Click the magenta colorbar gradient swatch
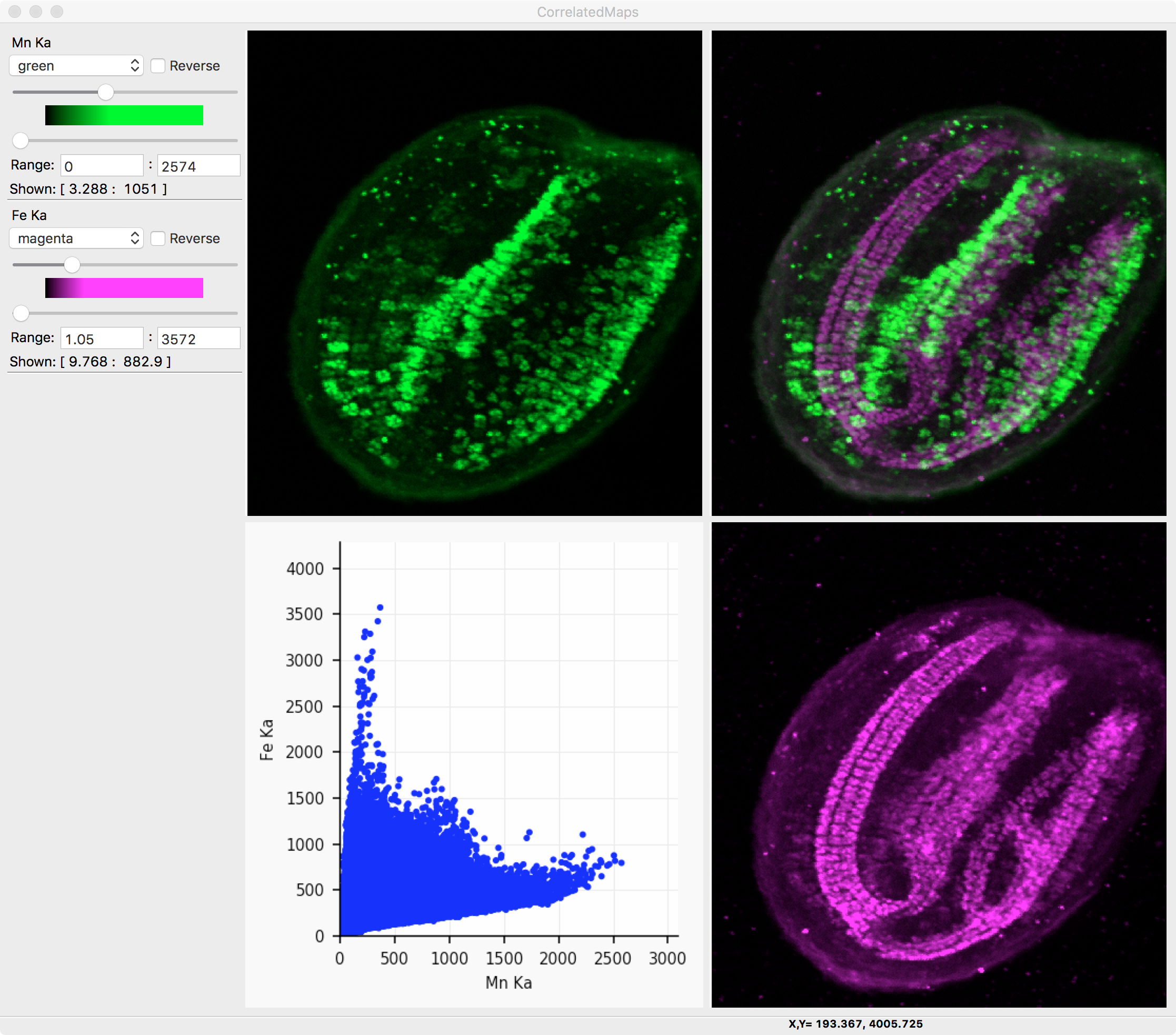The image size is (1176, 1035). 124,287
